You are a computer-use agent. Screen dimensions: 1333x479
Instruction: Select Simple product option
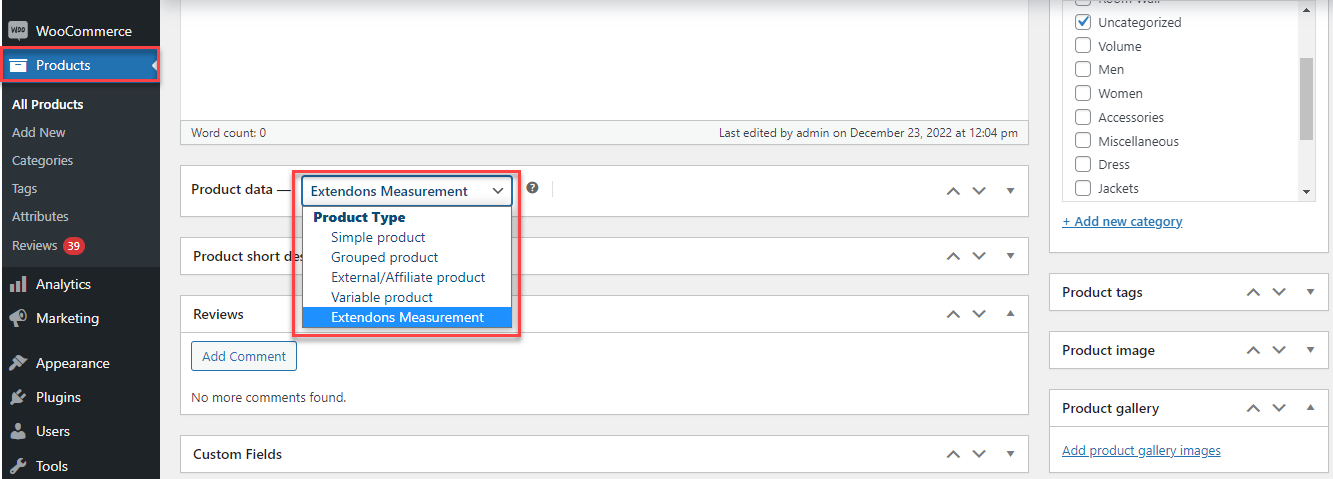tap(407, 237)
